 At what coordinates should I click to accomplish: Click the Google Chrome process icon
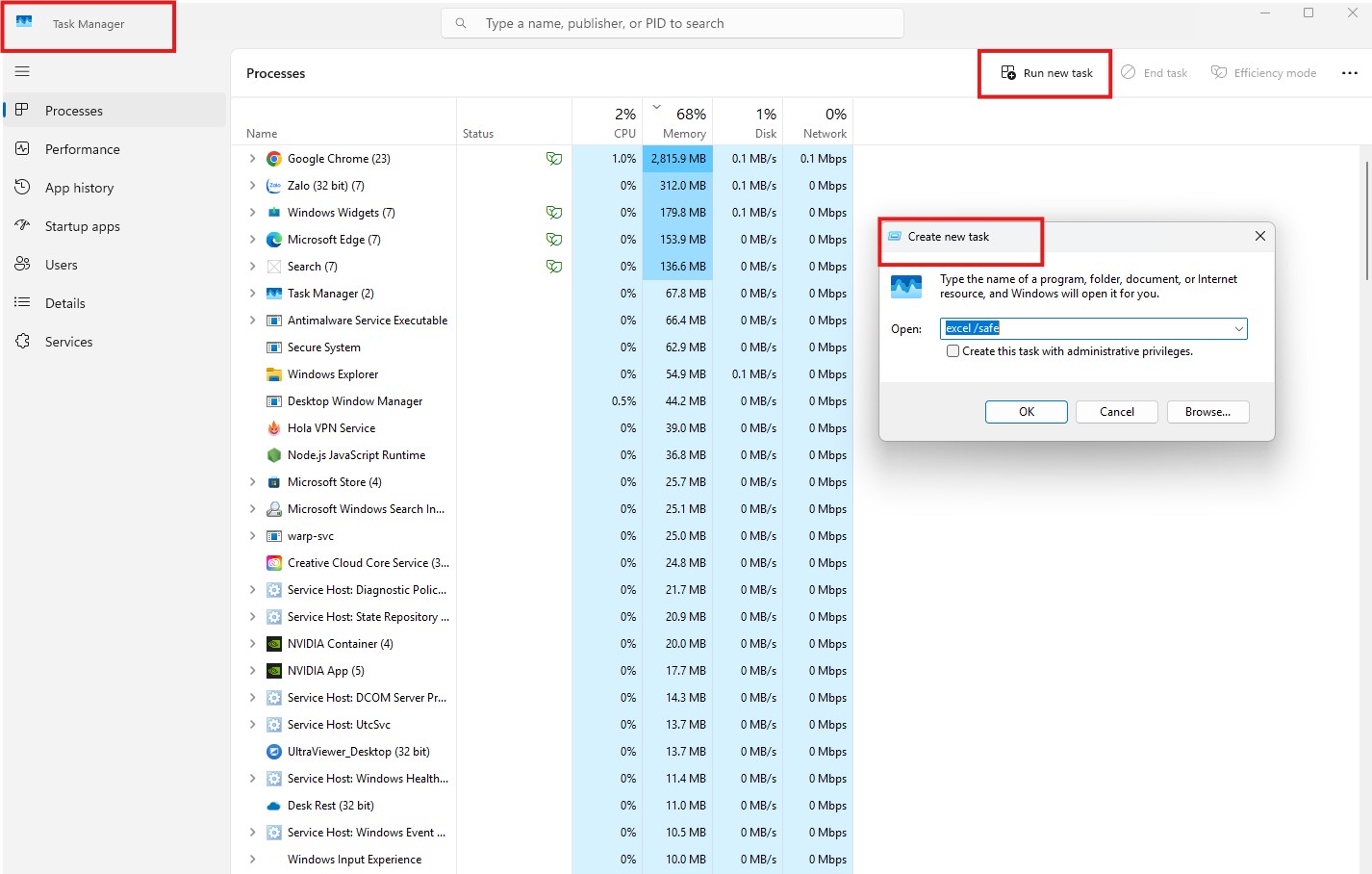click(x=274, y=159)
